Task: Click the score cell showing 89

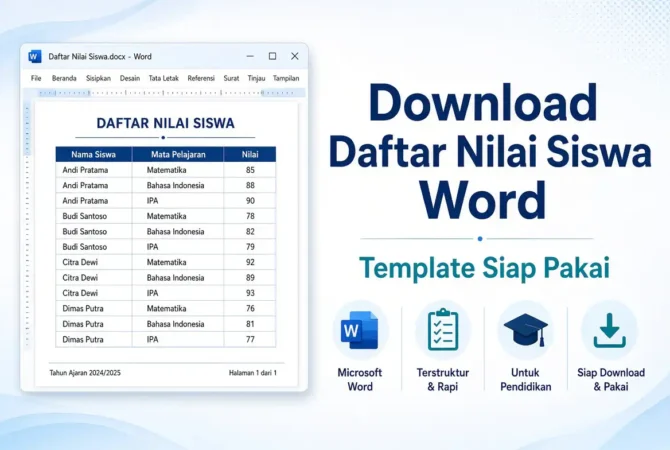Action: 250,278
